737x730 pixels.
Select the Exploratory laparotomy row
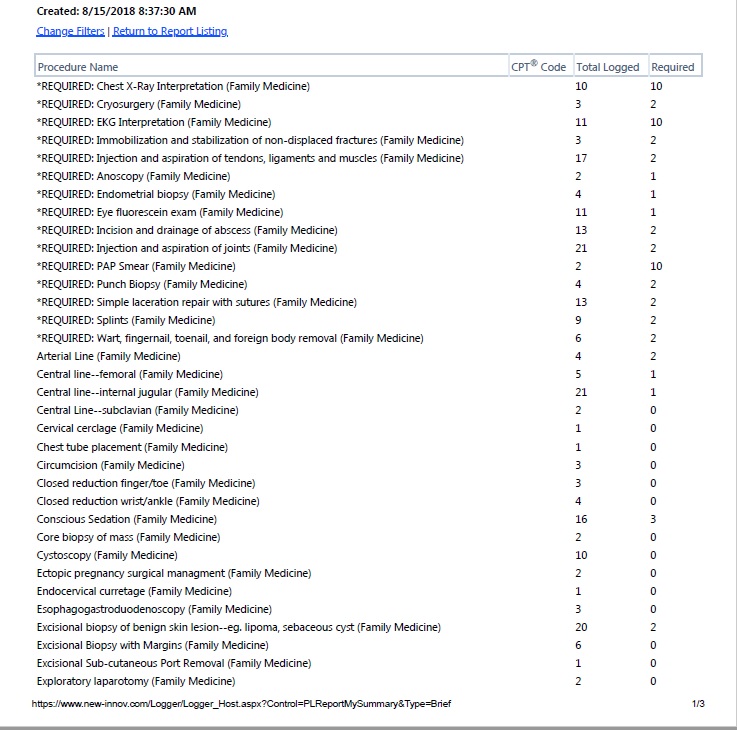point(136,681)
